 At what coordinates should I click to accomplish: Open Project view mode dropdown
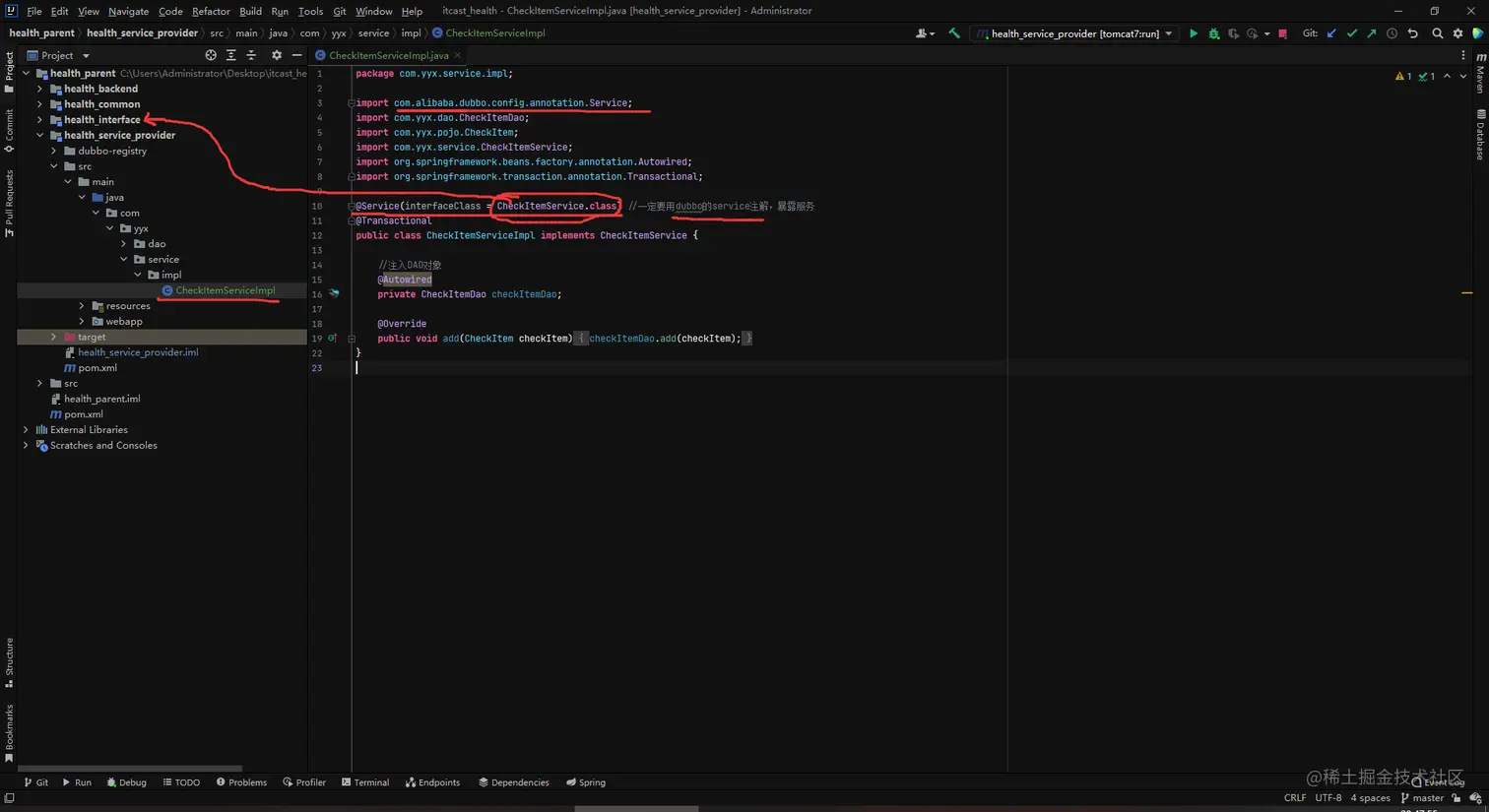pos(59,55)
